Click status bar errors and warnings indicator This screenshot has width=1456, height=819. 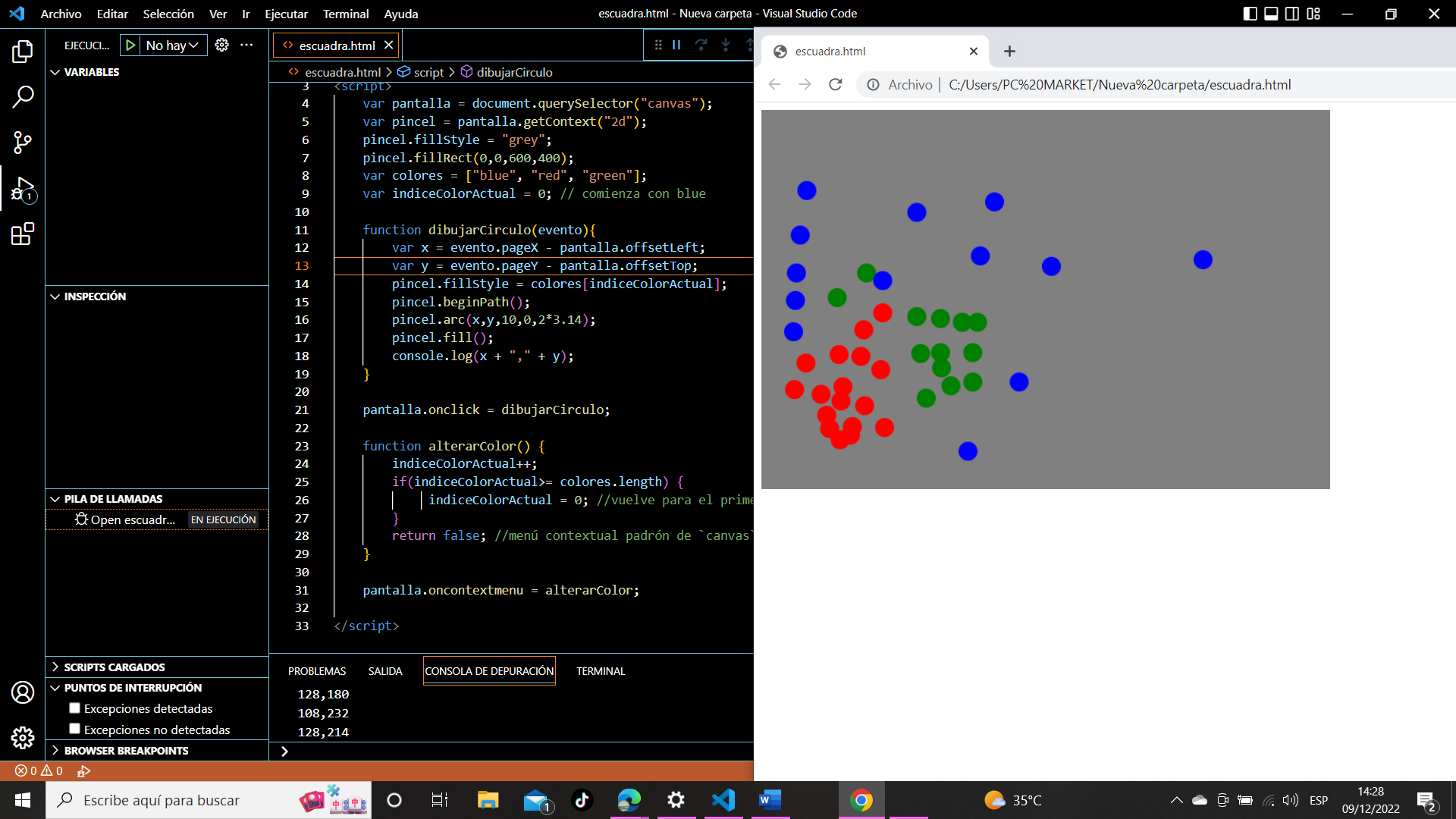[39, 770]
